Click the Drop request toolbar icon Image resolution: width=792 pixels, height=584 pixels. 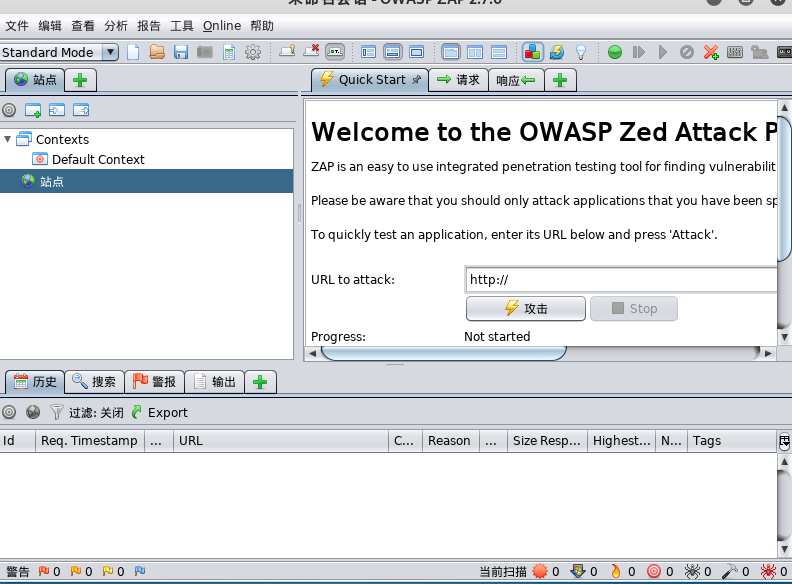pos(686,52)
